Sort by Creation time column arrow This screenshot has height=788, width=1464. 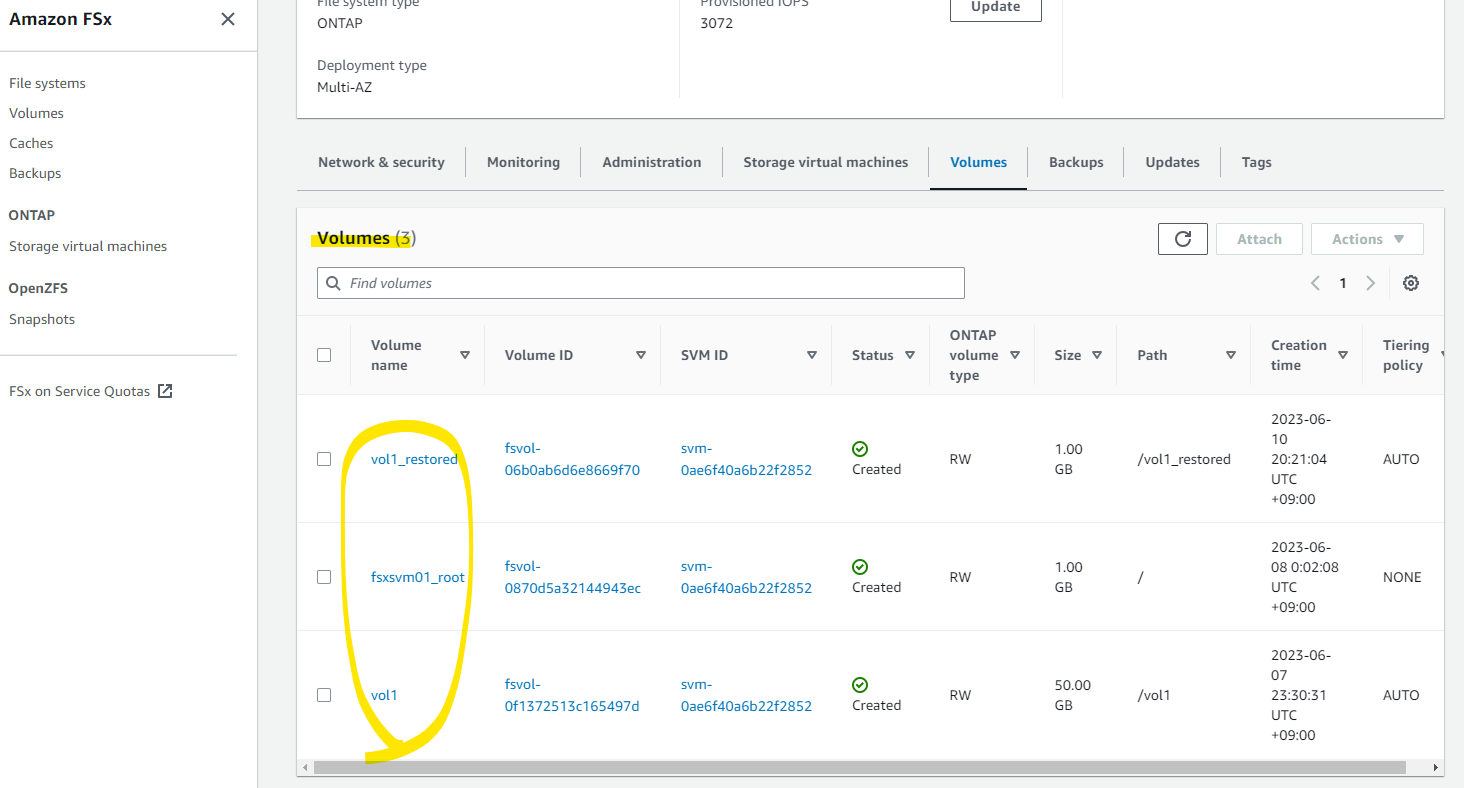point(1343,355)
